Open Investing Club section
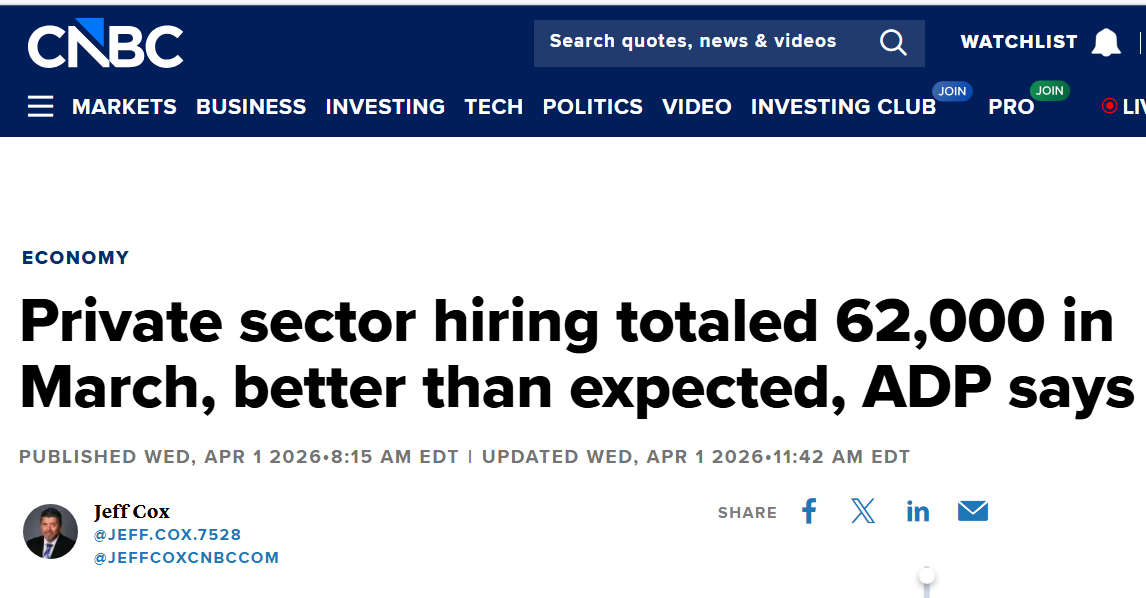The height and width of the screenshot is (598, 1146). click(843, 106)
